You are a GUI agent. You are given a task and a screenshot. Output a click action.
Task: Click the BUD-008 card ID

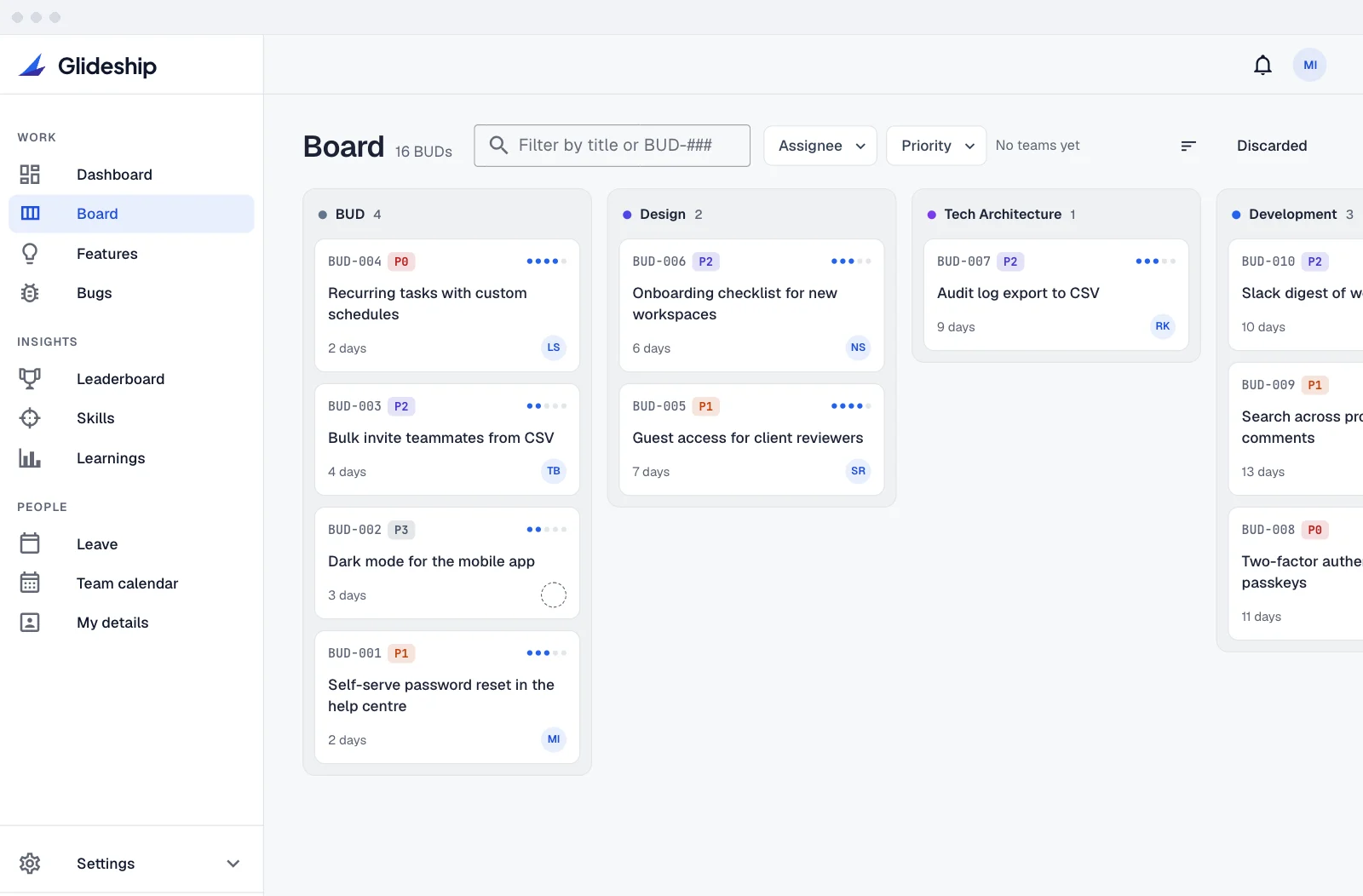coord(1268,530)
